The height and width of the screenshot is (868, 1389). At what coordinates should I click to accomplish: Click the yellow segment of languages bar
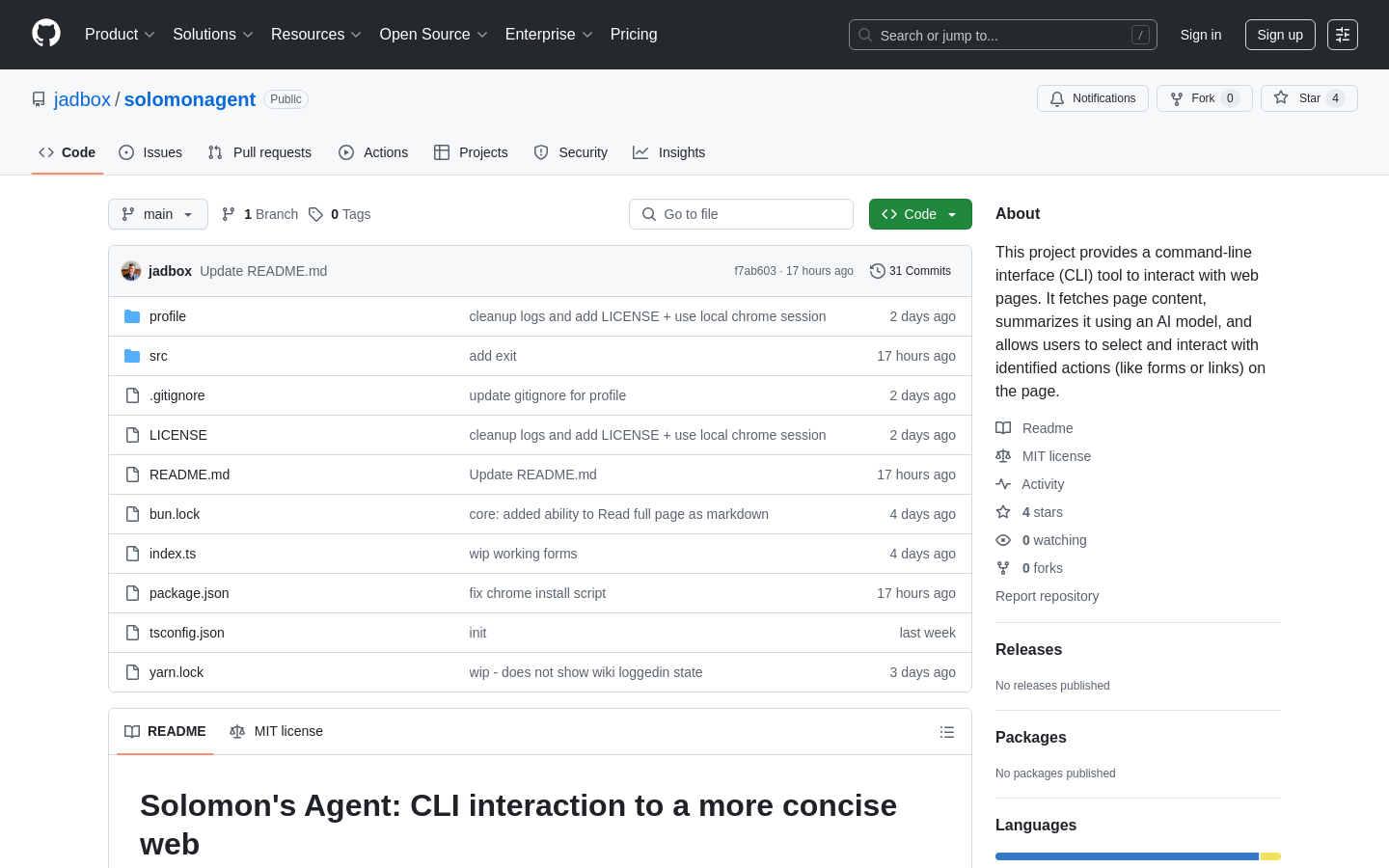coord(1270,856)
